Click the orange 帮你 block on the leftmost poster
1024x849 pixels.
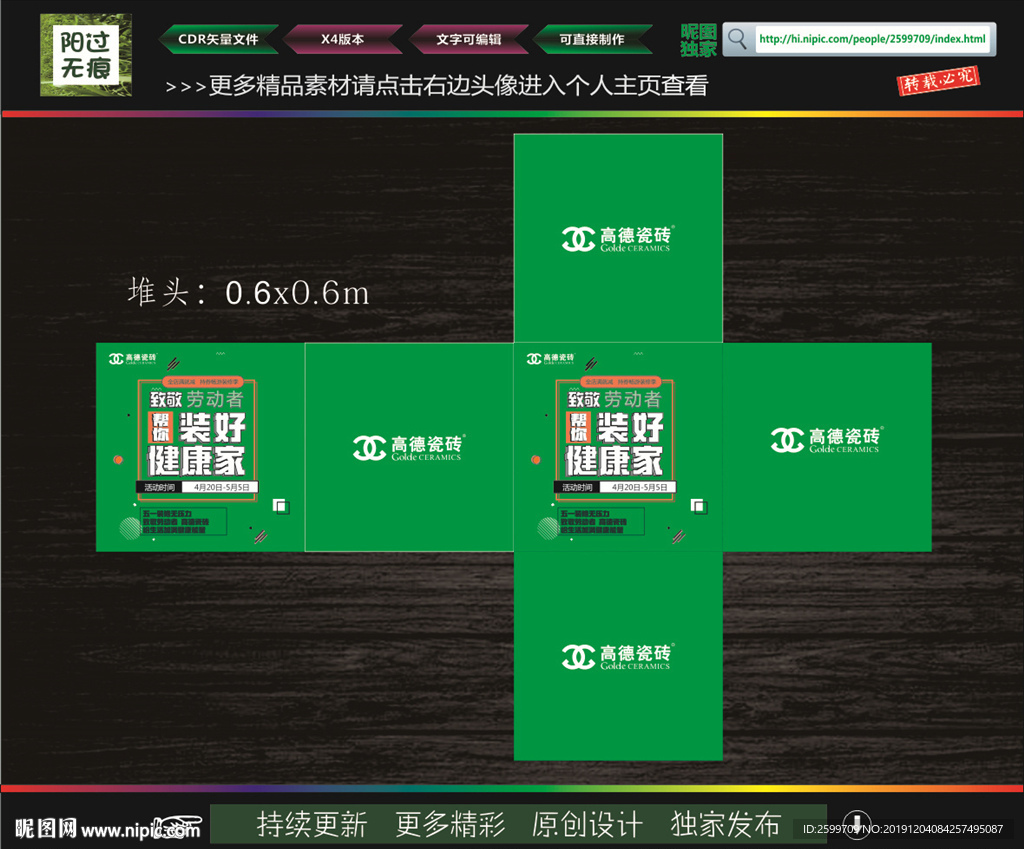click(160, 427)
